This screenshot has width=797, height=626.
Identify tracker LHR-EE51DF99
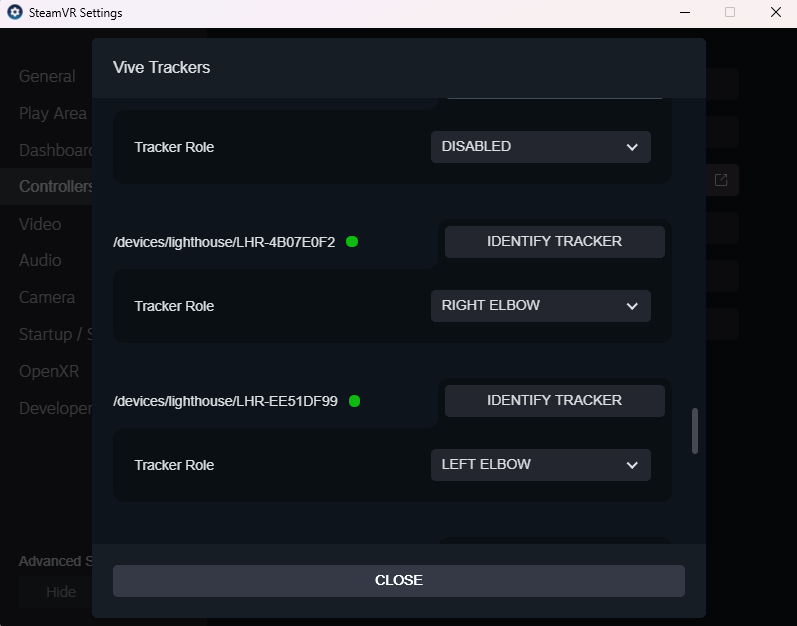555,401
